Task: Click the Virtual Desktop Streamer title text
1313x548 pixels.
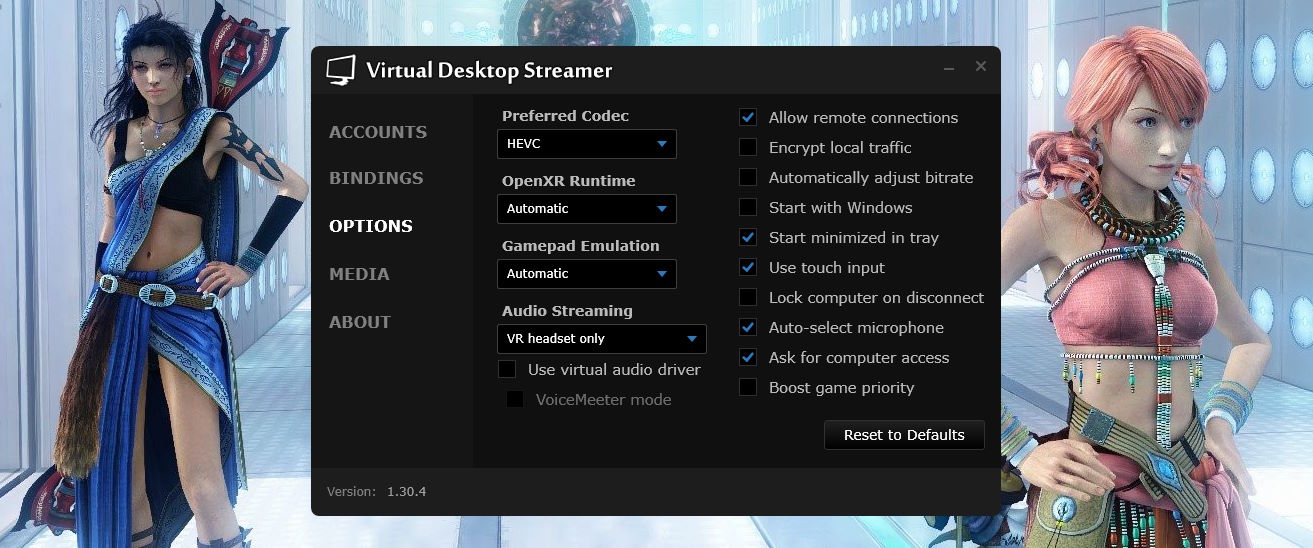Action: click(489, 71)
